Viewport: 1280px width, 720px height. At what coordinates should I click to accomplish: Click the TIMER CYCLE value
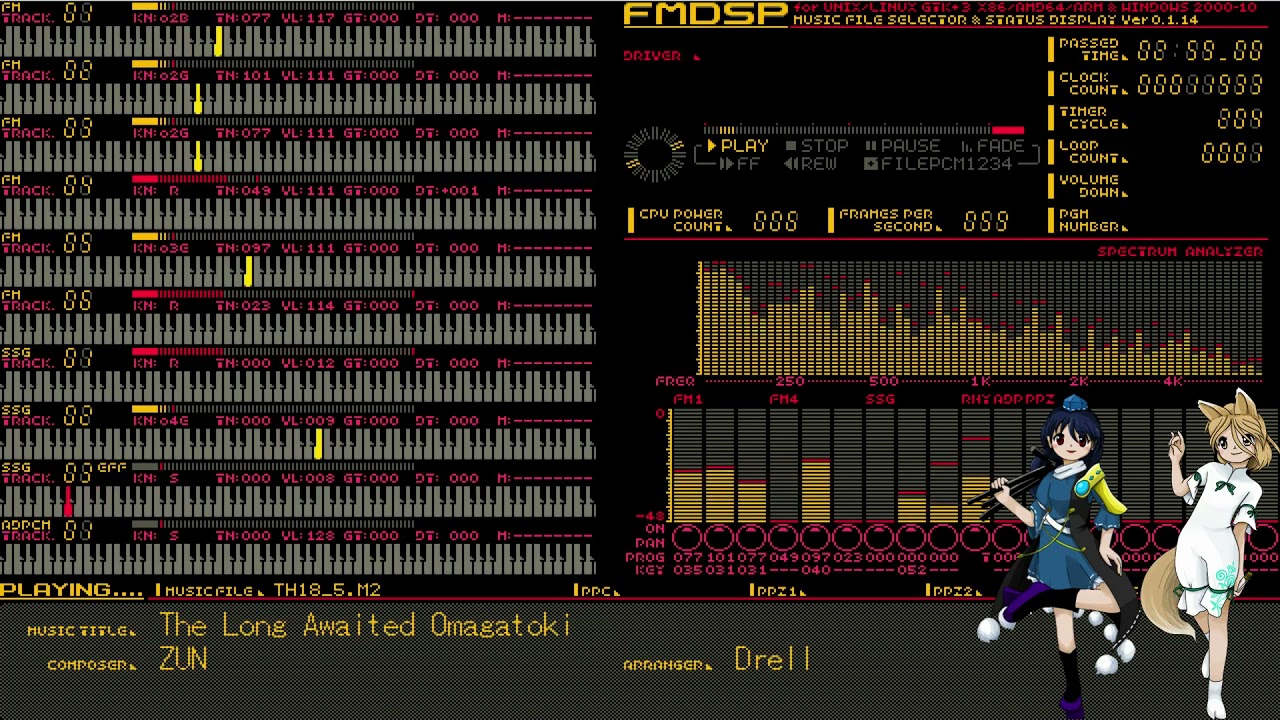pos(1240,119)
